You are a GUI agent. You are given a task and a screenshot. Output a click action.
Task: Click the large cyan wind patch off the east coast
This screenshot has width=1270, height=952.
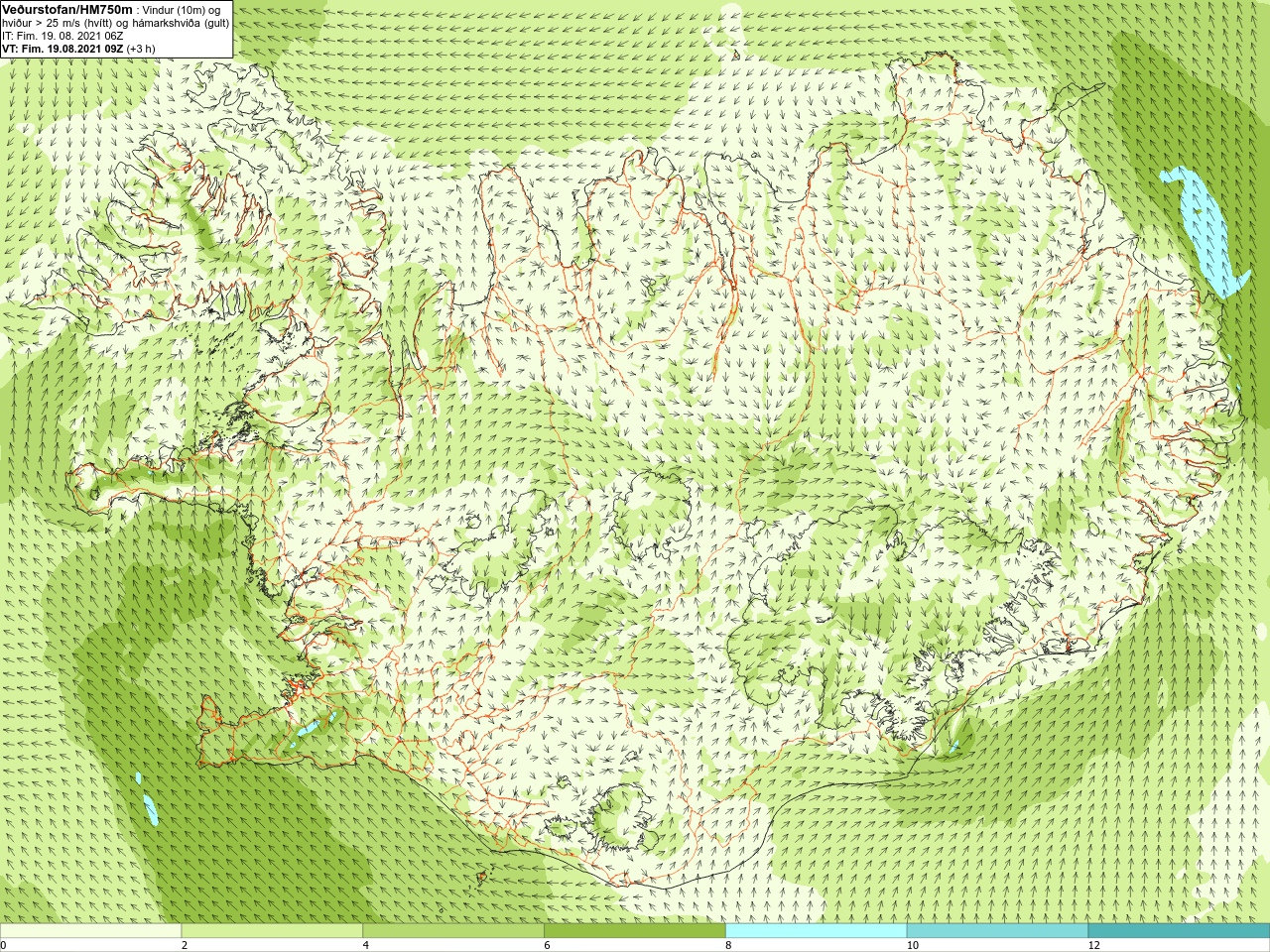[1206, 230]
